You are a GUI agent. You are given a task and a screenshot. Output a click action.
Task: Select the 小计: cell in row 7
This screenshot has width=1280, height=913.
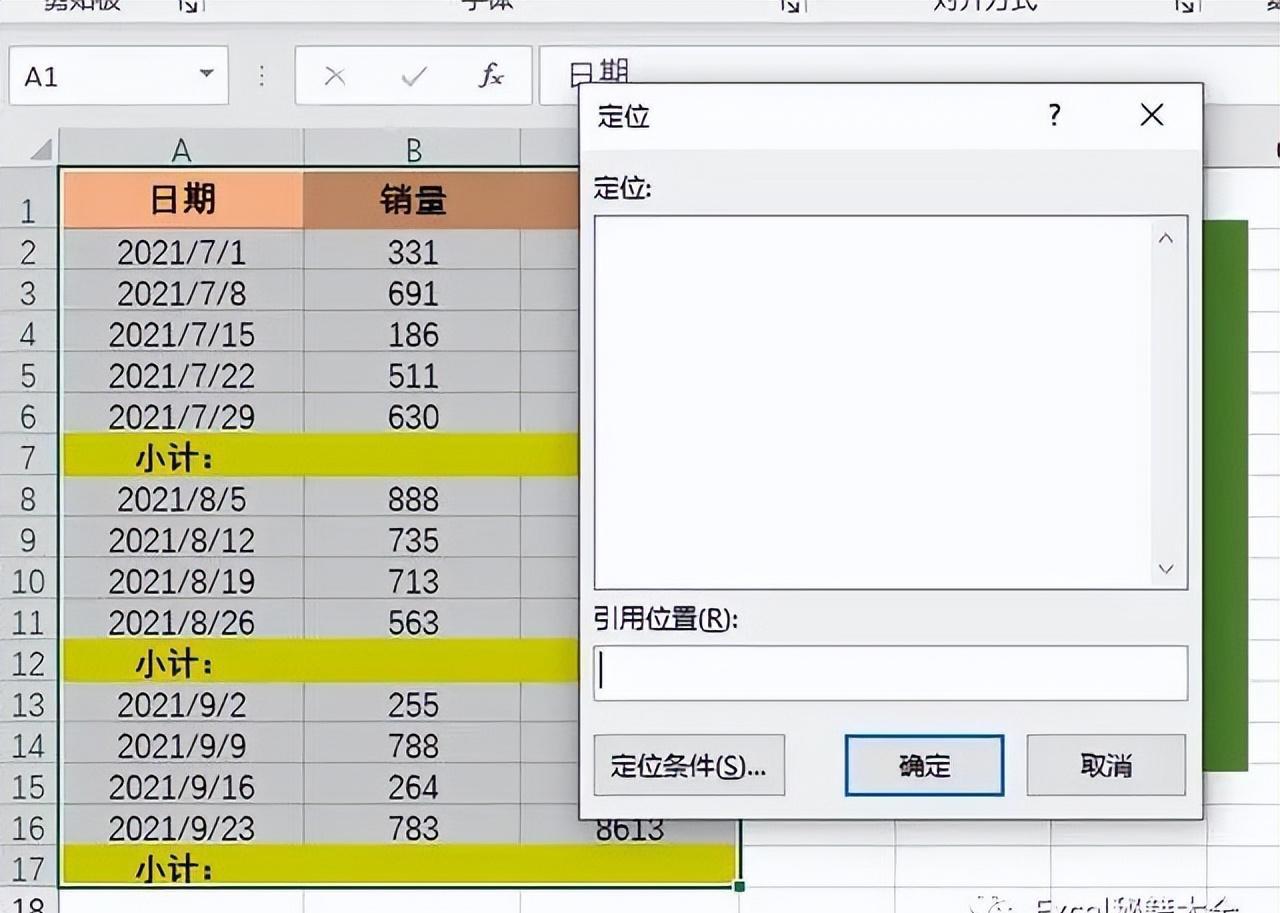(x=182, y=457)
